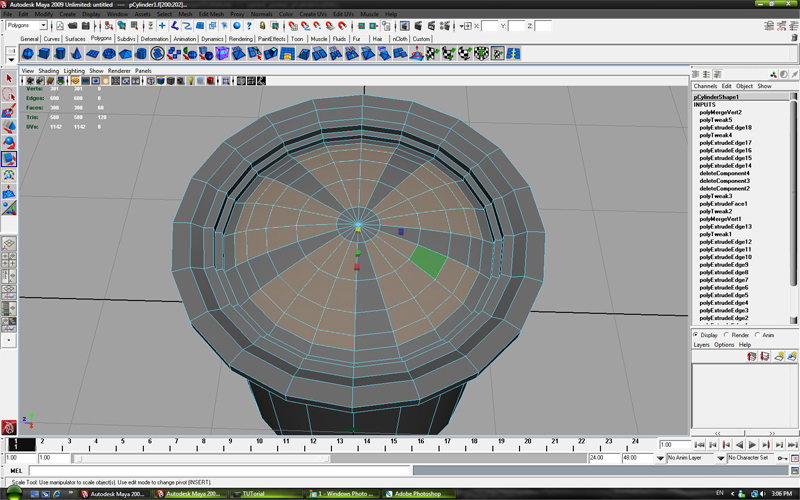Viewport: 800px width, 500px height.
Task: Select polyExtrudeFace1 in the INPUTS list
Action: click(x=723, y=204)
